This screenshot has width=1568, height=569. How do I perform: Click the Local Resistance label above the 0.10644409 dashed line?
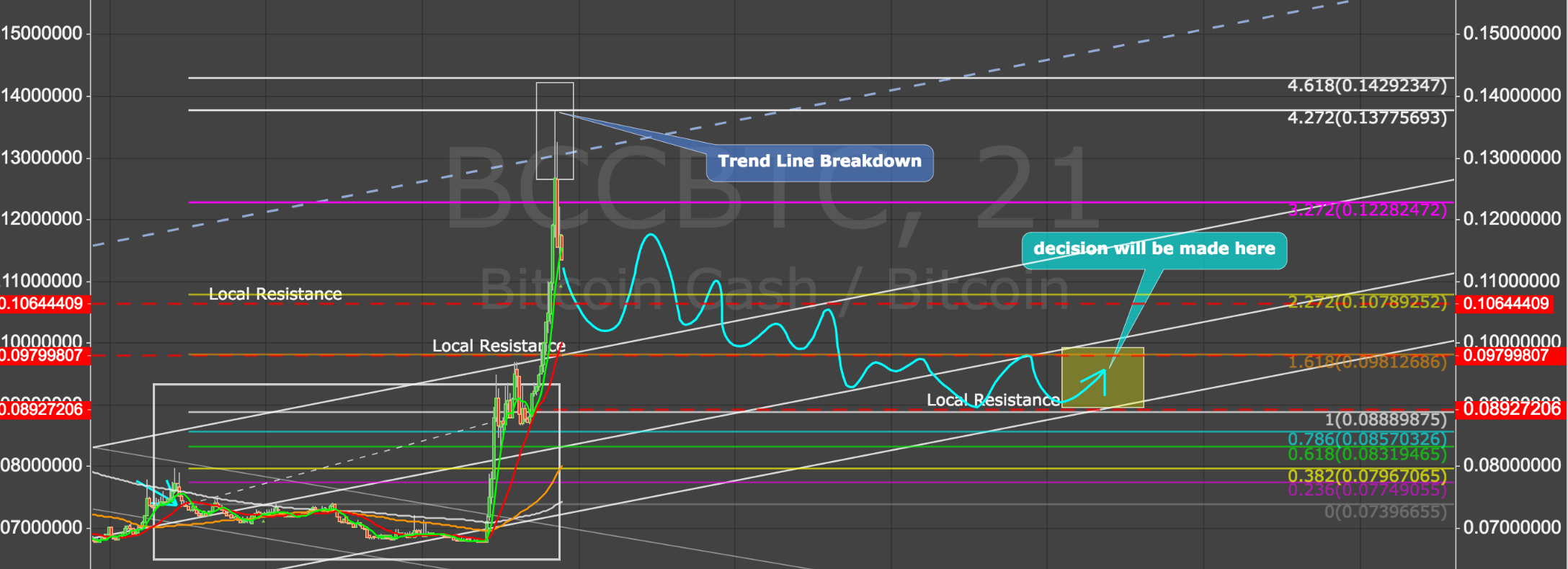[x=275, y=294]
